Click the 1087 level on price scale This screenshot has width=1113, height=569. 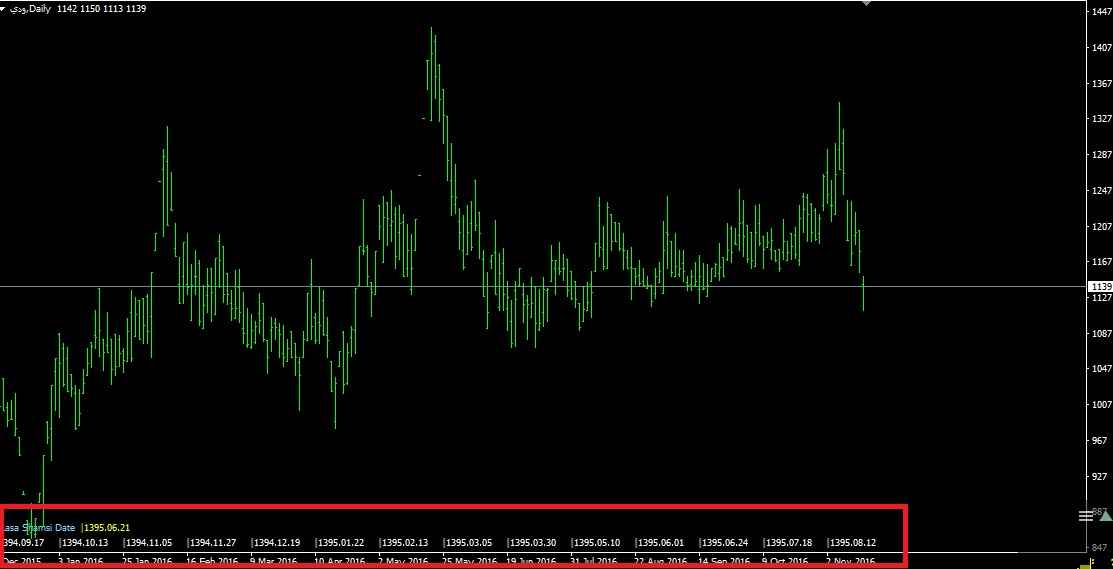tap(1101, 333)
